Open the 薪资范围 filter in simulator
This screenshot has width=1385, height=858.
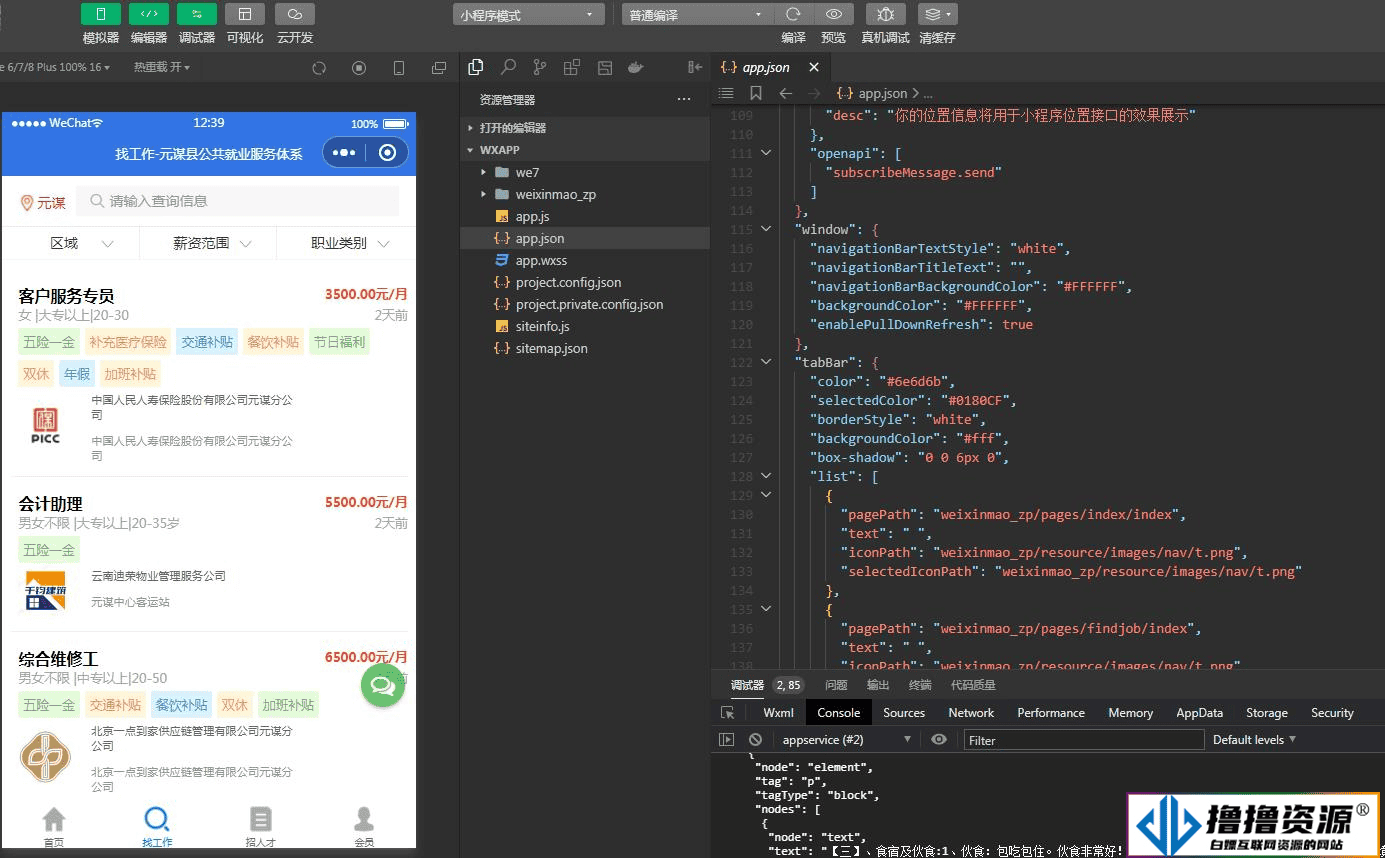211,243
